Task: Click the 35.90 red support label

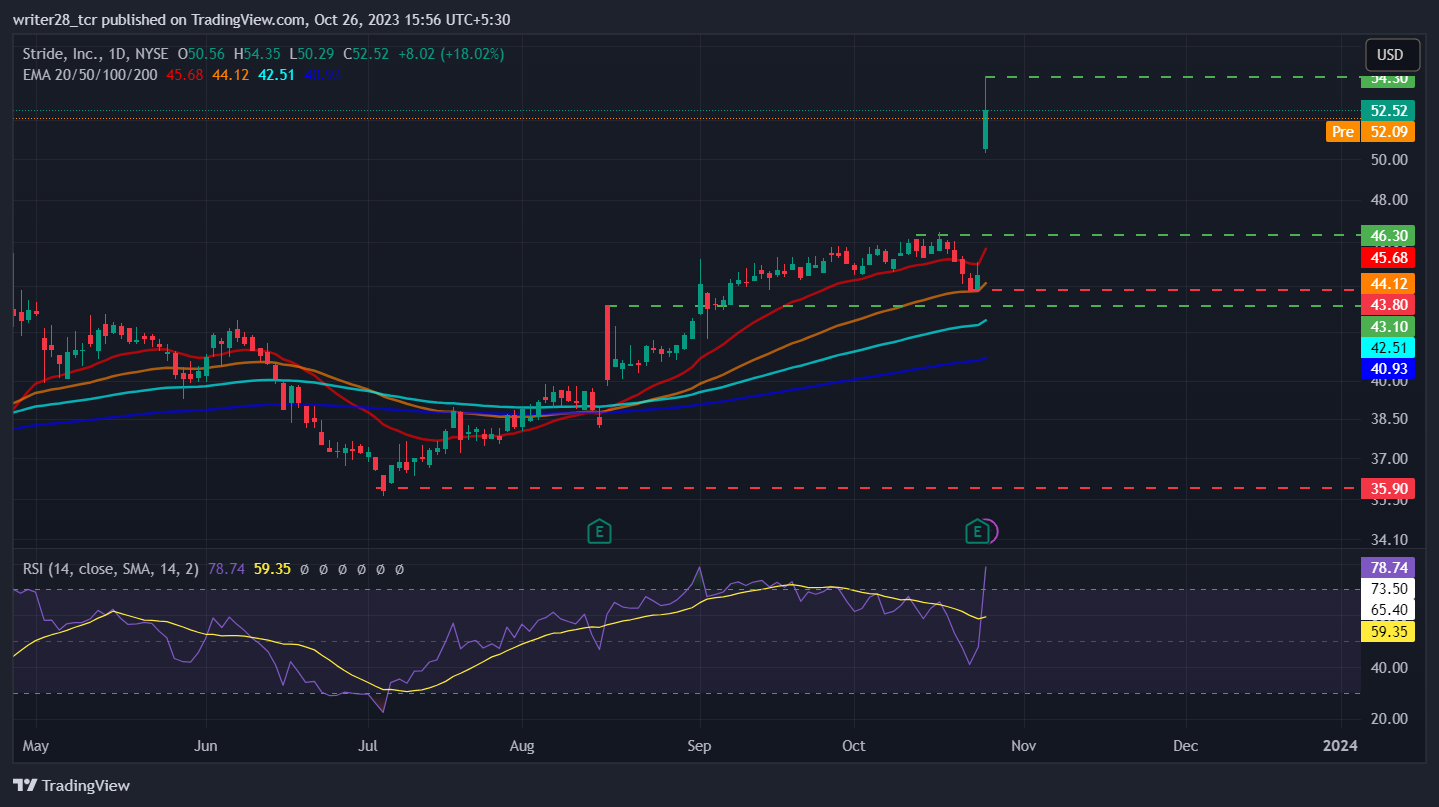Action: coord(1388,488)
